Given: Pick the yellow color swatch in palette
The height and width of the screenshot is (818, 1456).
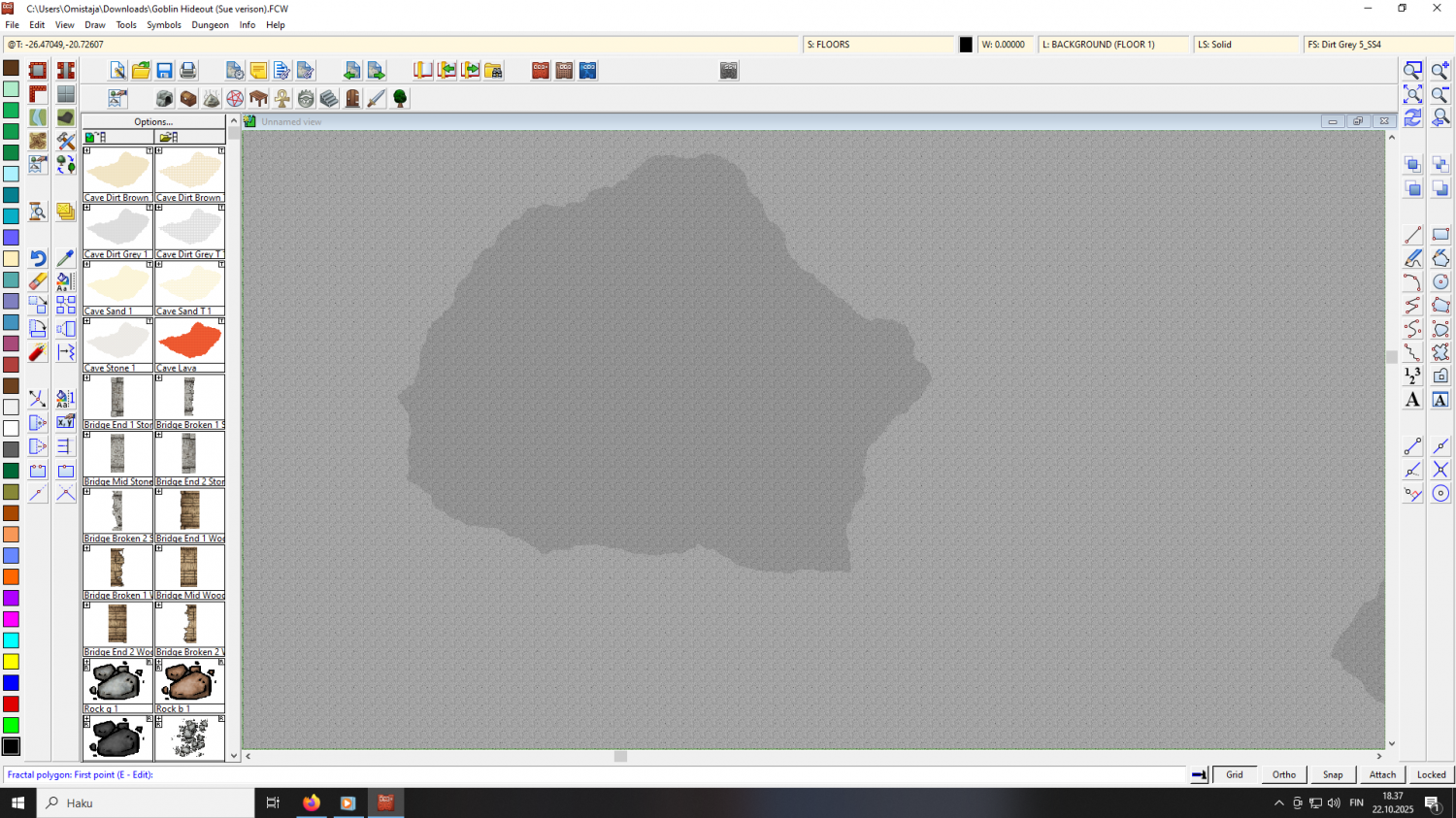Looking at the screenshot, I should pyautogui.click(x=11, y=662).
